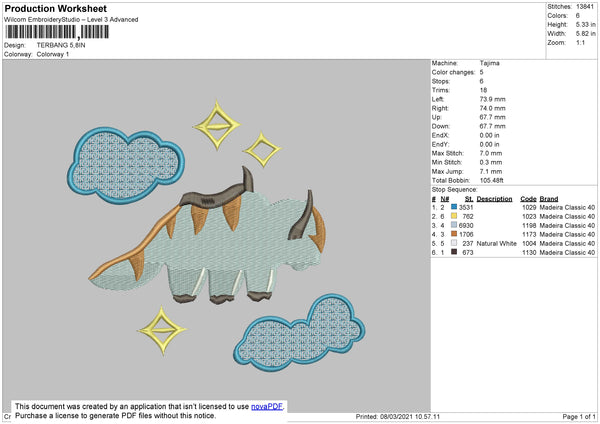Click the Right value 74.0 mm
The image size is (600, 424).
pos(492,108)
